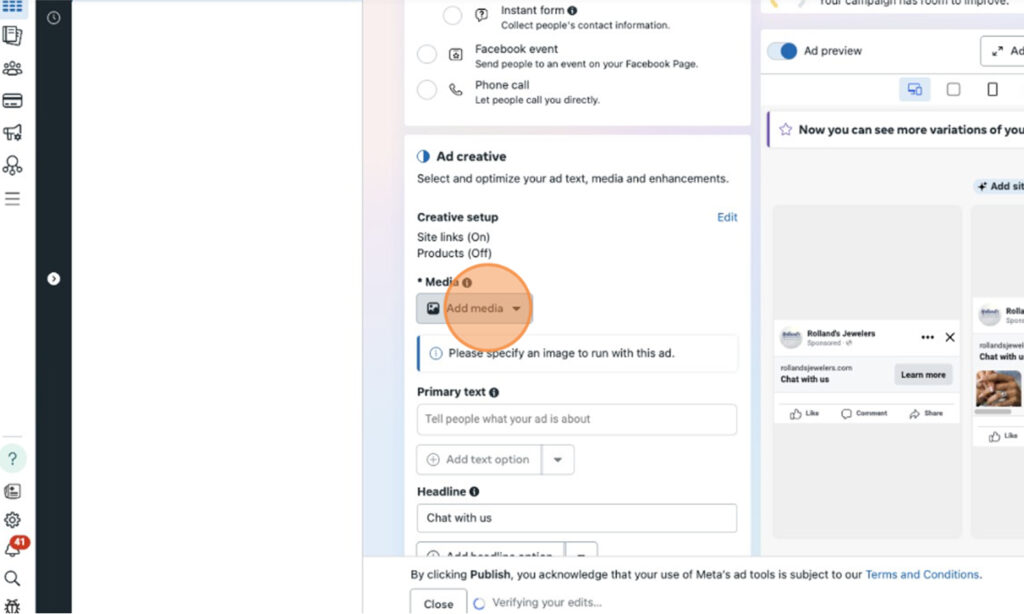Click the Help question mark icon
The image size is (1024, 614).
point(12,459)
